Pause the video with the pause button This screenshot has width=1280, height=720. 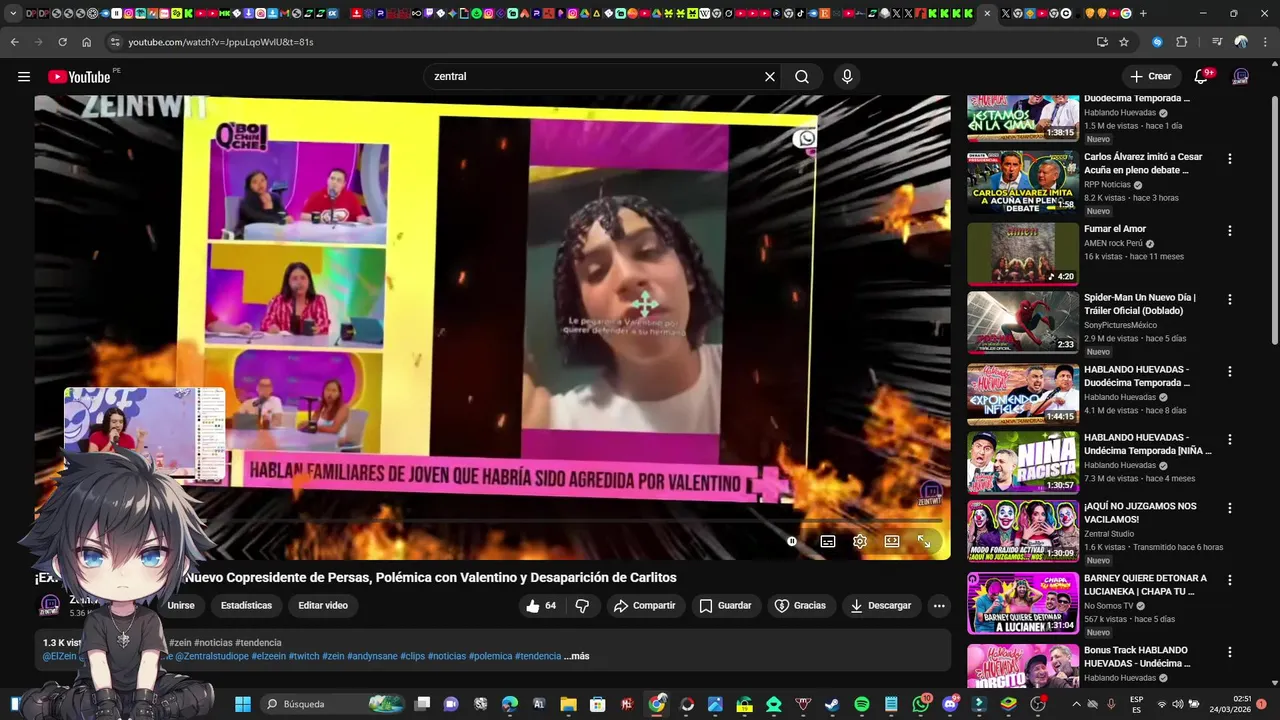pos(792,541)
